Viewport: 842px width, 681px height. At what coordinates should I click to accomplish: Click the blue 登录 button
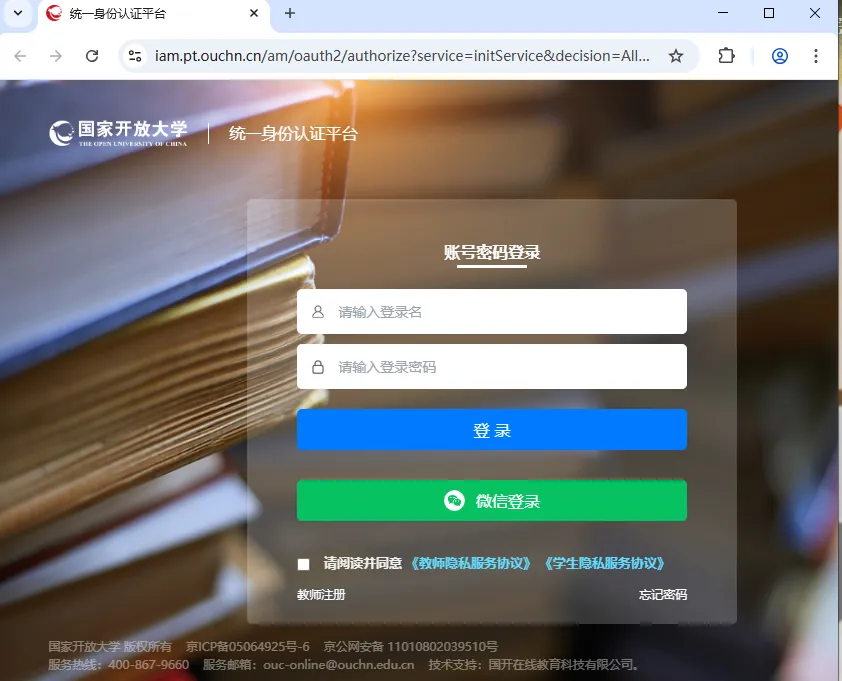point(492,430)
